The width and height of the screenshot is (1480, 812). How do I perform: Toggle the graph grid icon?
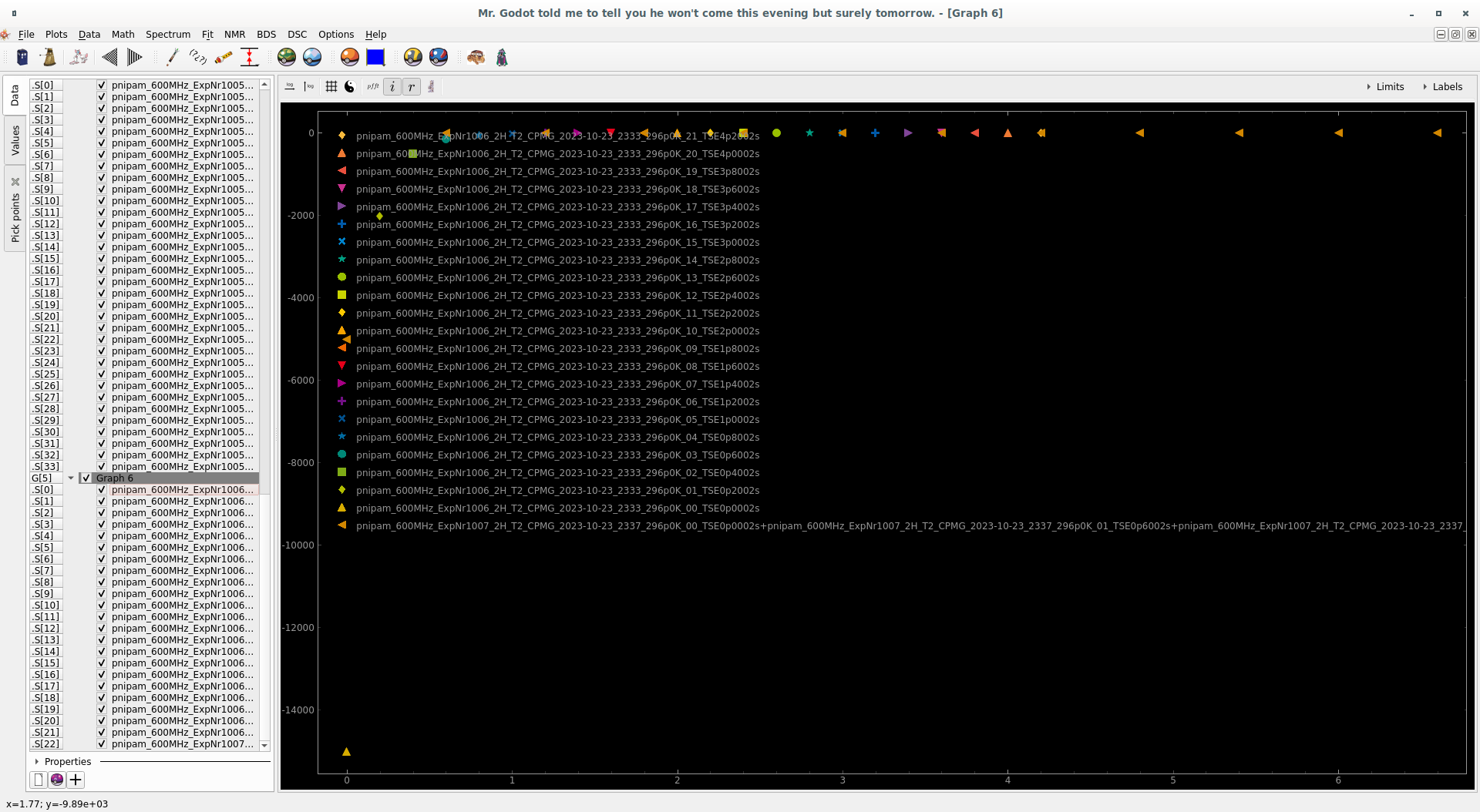(x=331, y=86)
